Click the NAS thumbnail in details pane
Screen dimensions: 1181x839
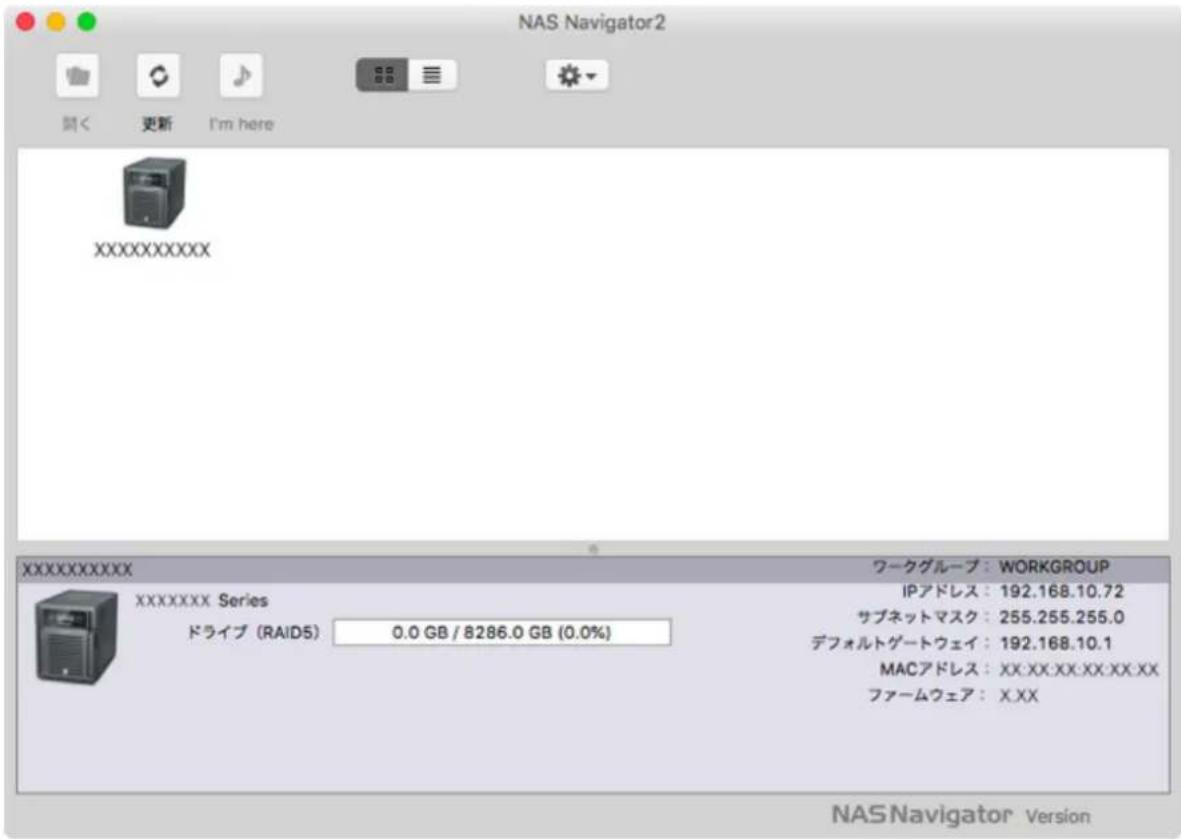click(76, 637)
